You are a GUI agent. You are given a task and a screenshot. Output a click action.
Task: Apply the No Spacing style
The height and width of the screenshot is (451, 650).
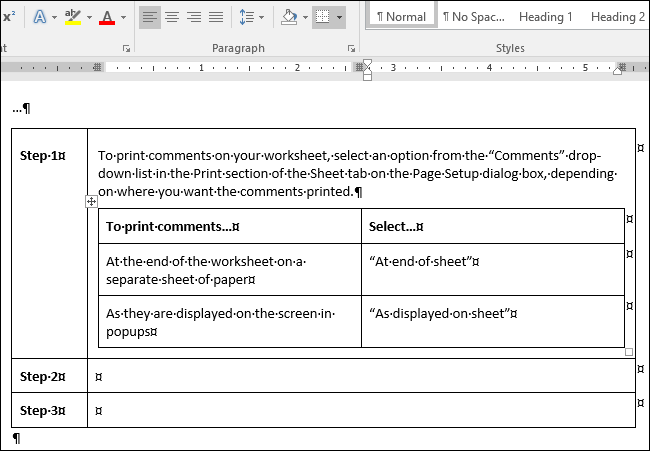[474, 17]
